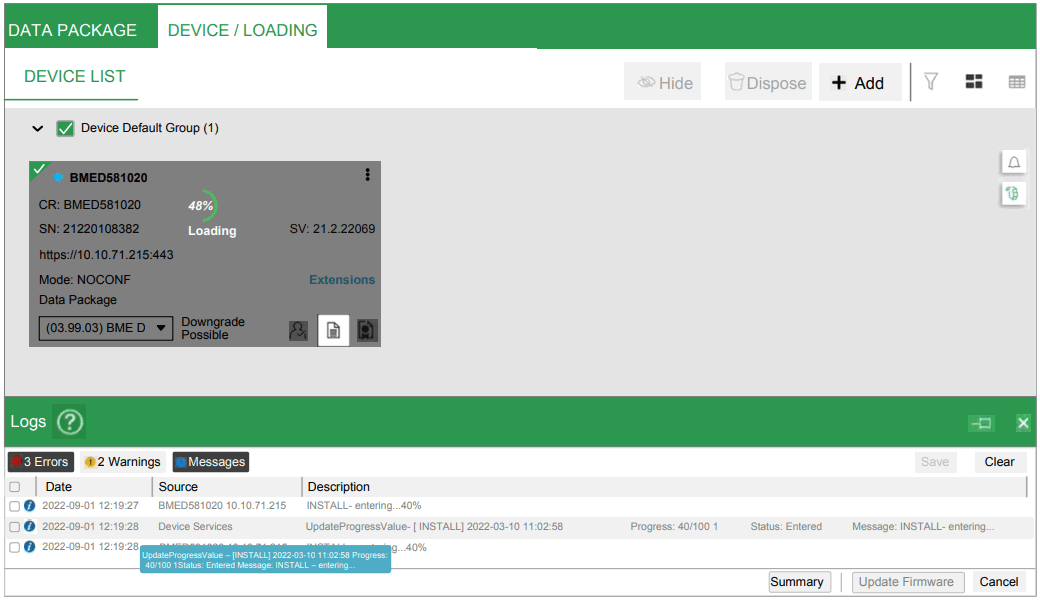Click the SN: 21220108382 text
Viewport: 1040px width, 601px height.
pos(89,229)
